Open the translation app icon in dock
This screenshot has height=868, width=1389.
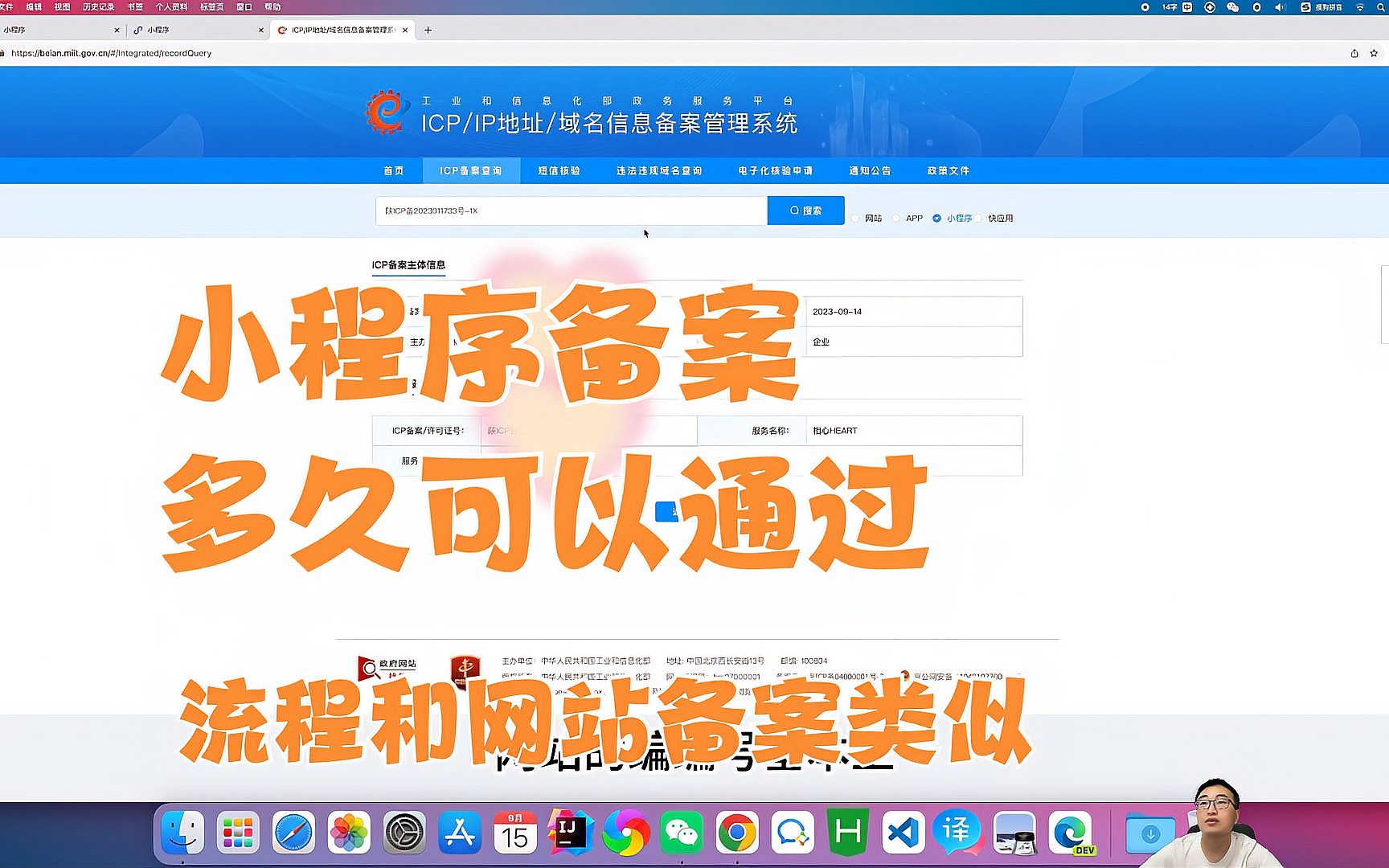coord(958,833)
